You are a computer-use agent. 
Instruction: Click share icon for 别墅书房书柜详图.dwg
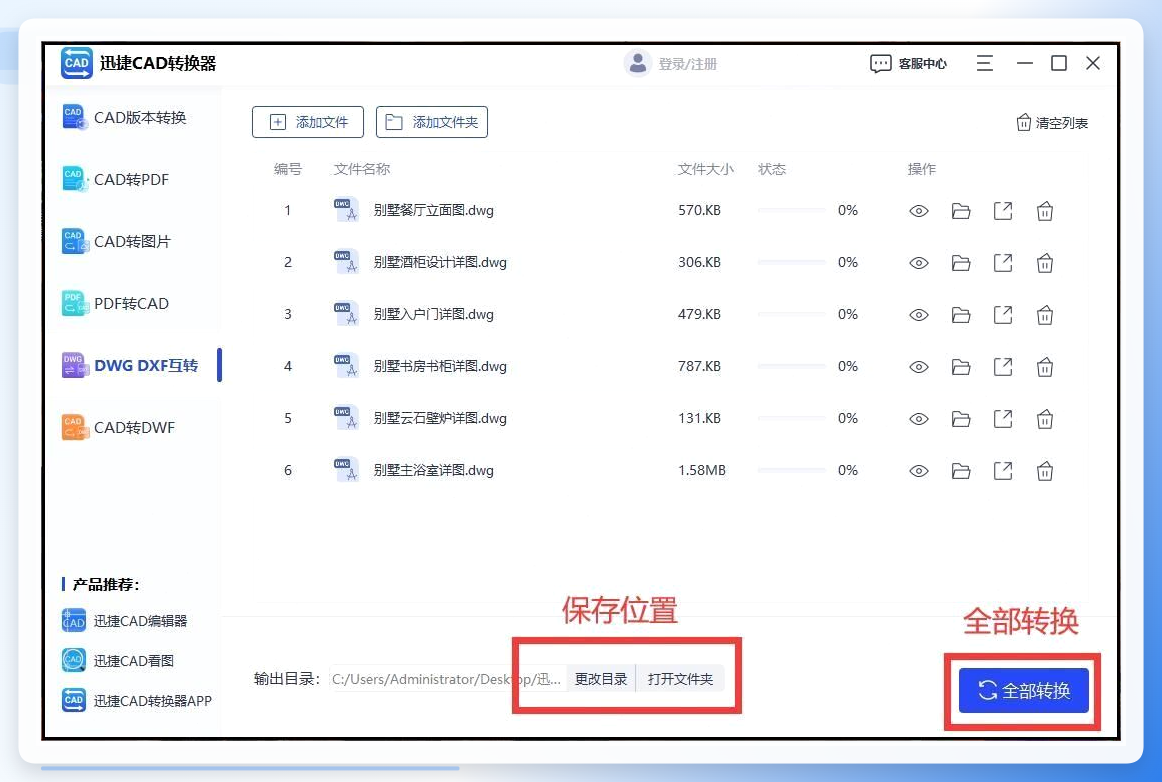(1003, 366)
